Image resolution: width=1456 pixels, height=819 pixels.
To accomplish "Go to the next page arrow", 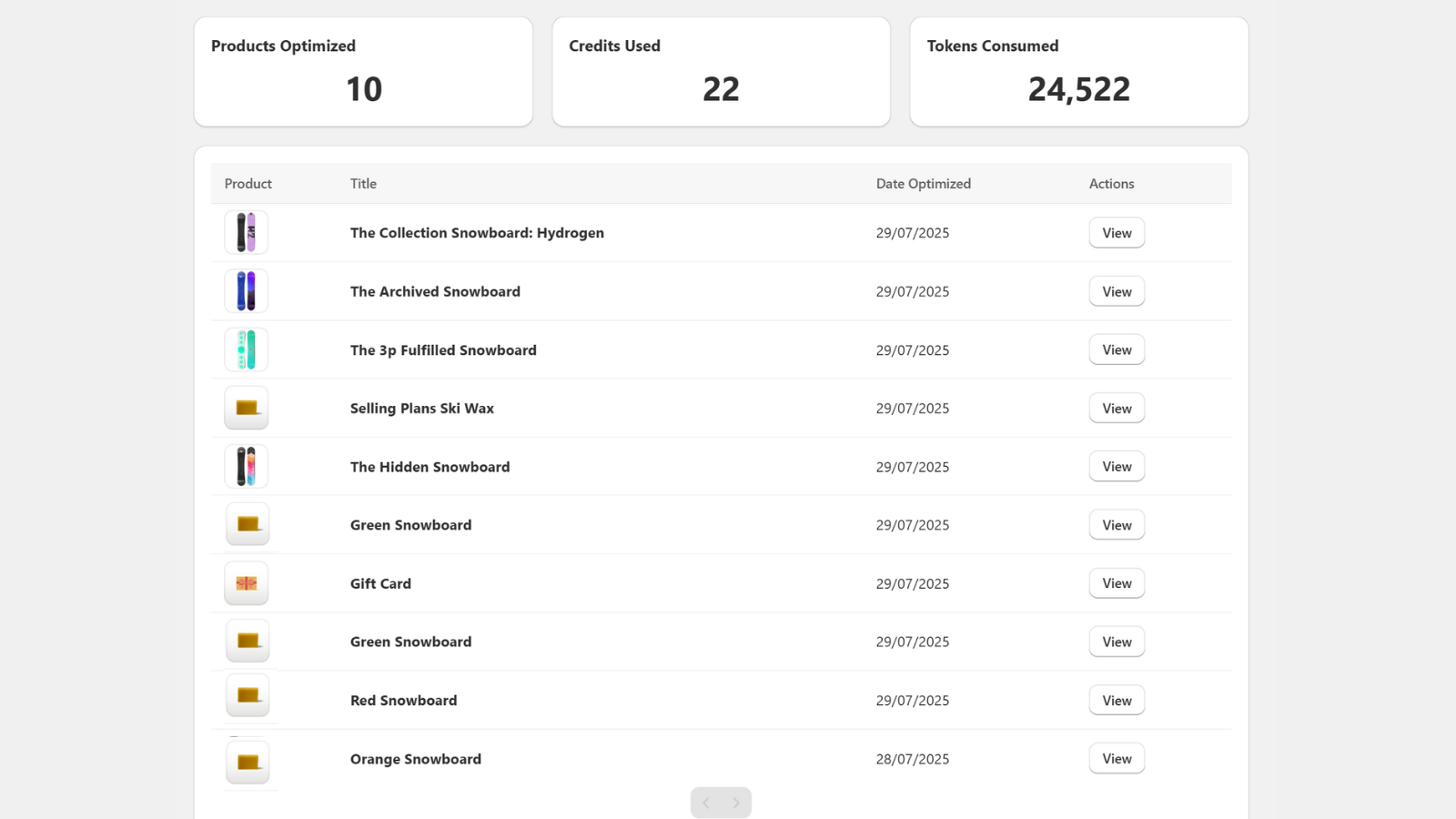I will point(736,803).
